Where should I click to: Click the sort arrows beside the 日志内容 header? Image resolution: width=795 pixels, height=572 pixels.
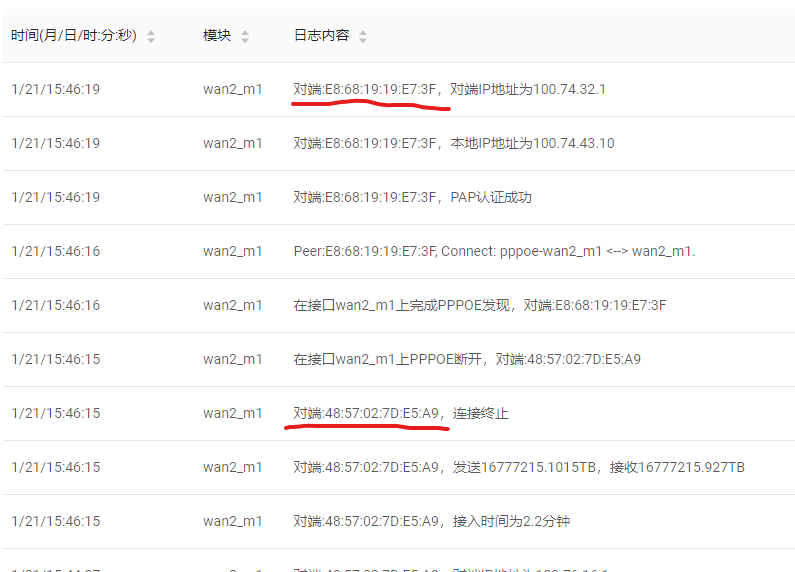coord(363,36)
